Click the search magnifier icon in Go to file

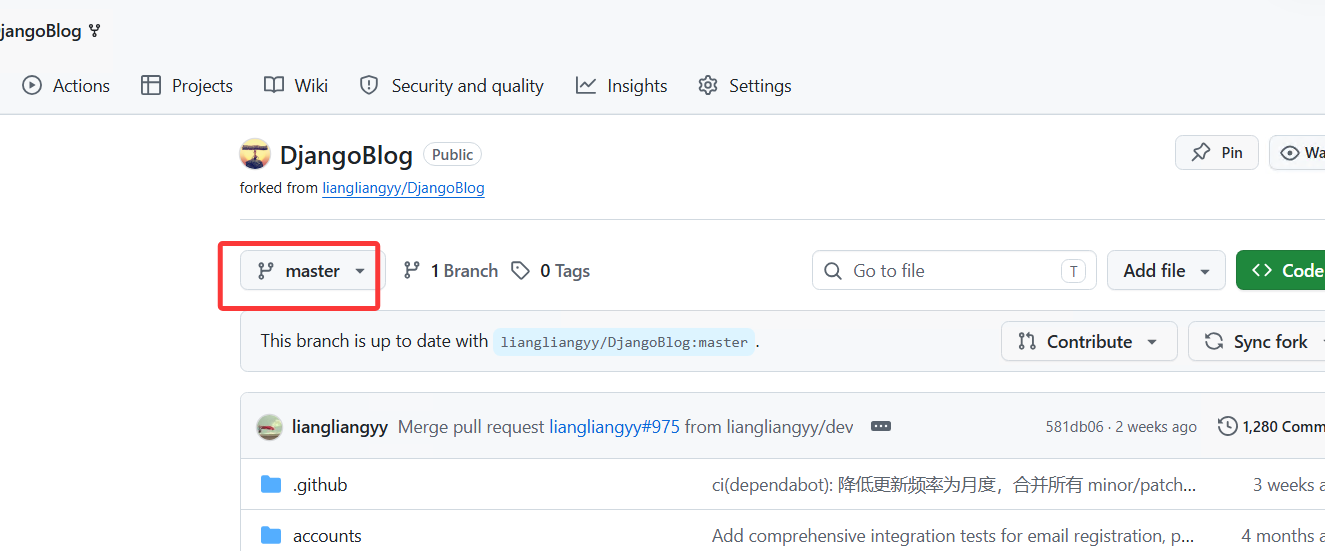(833, 271)
